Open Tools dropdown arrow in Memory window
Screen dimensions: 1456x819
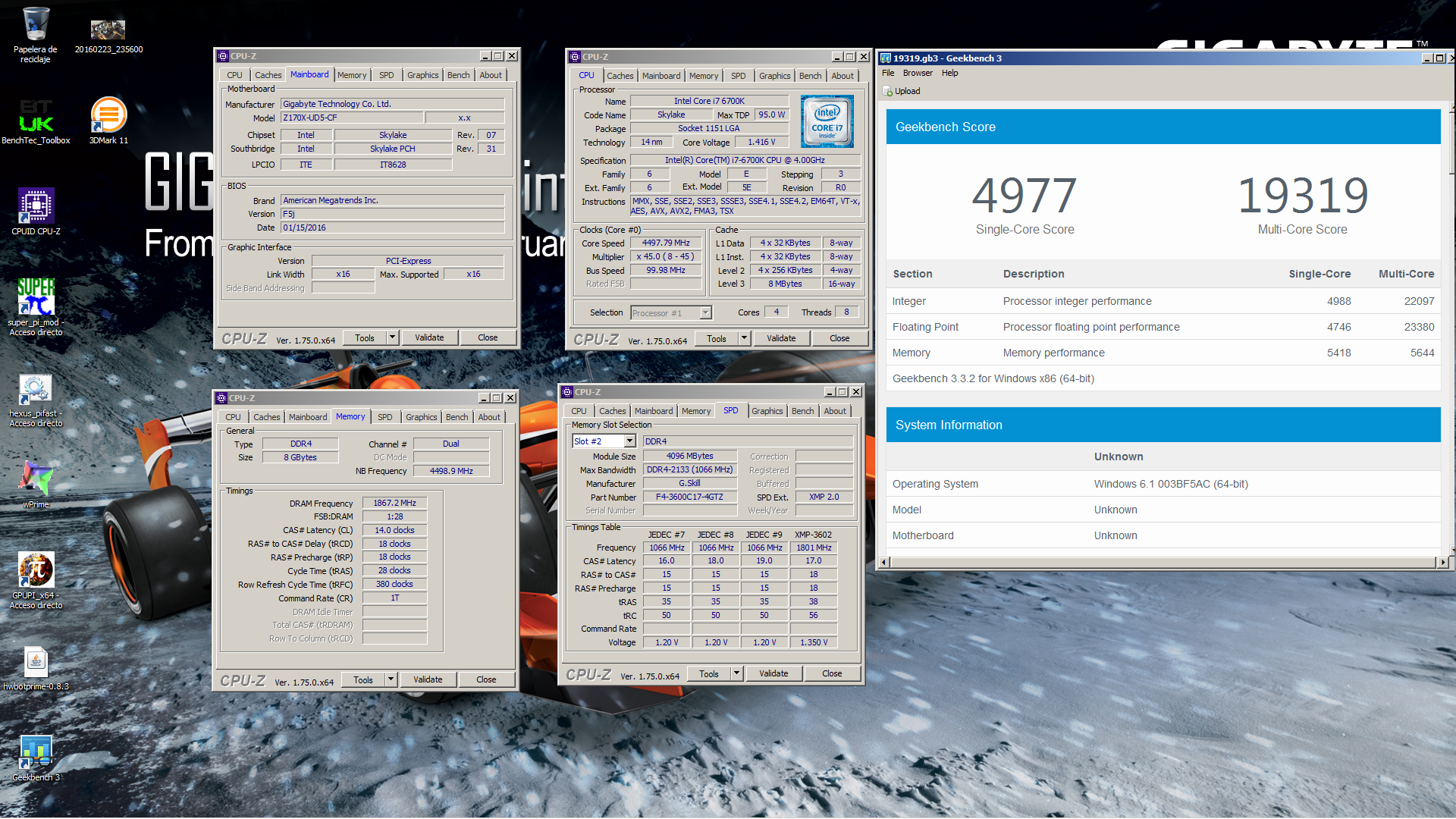[x=391, y=679]
